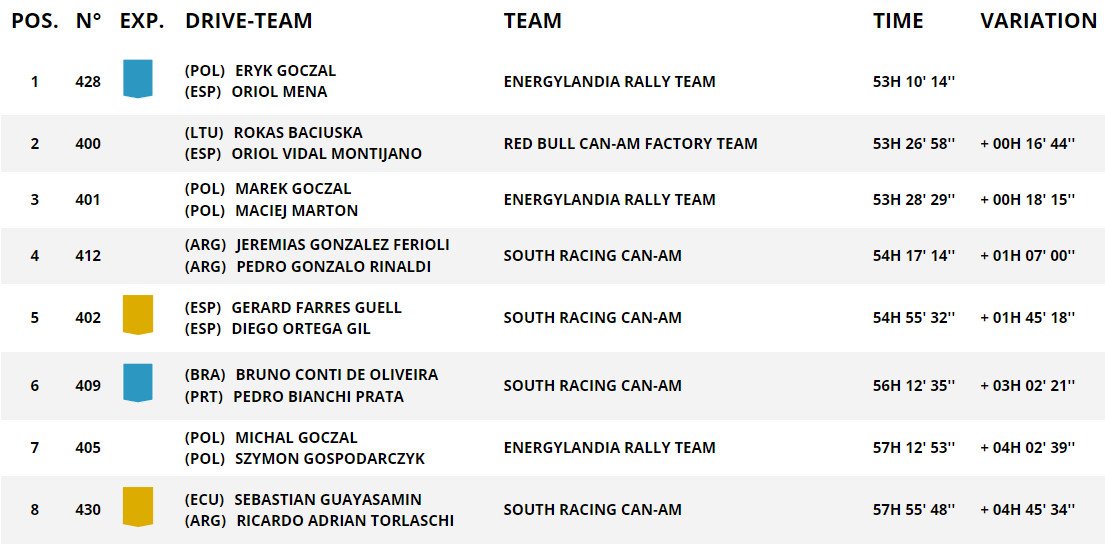Click the yellow badge for car 430
Screen dimensions: 1105x553
137,507
